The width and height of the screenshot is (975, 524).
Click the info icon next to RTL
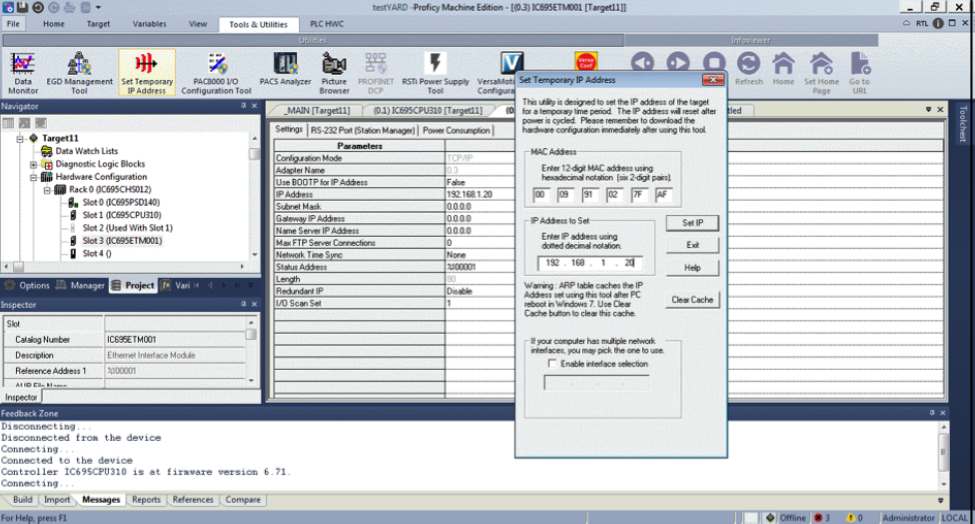[x=938, y=24]
